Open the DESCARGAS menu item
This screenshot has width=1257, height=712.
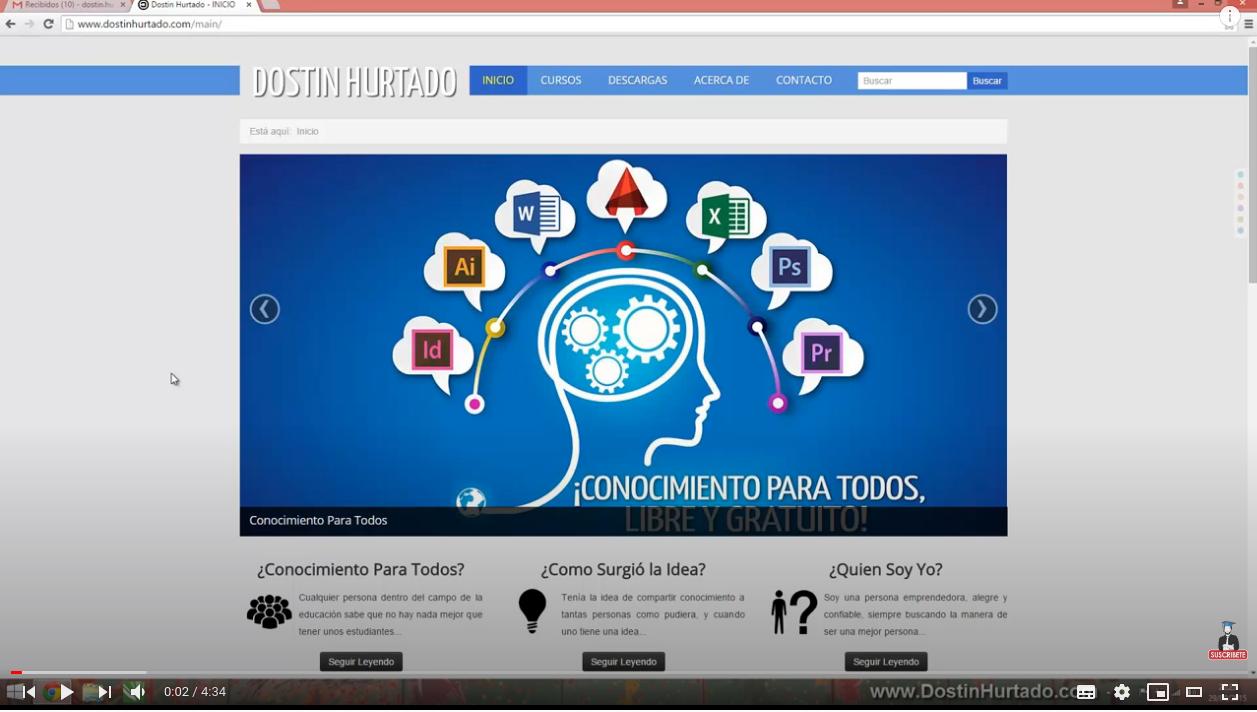click(637, 81)
